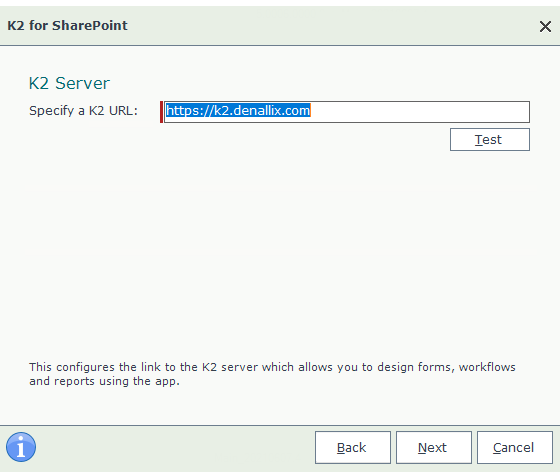Focus the K2 URL input field
The image size is (560, 472).
[x=347, y=112]
